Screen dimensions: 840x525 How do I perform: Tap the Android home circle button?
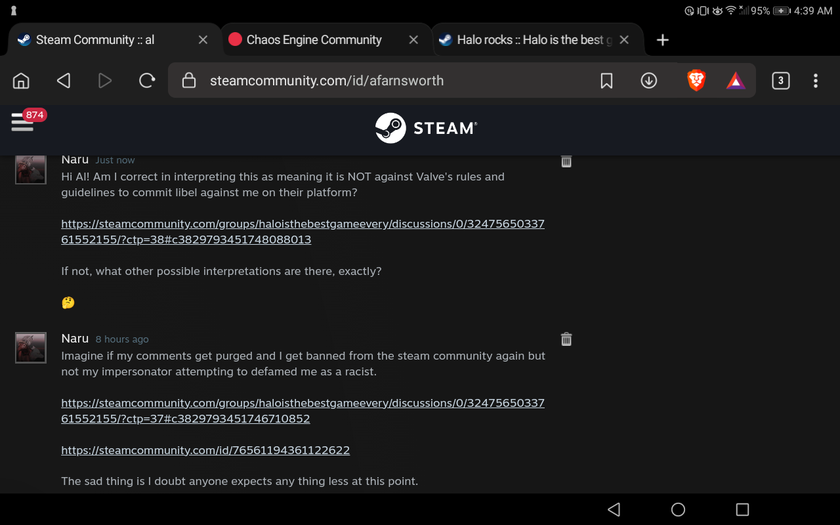coord(678,509)
